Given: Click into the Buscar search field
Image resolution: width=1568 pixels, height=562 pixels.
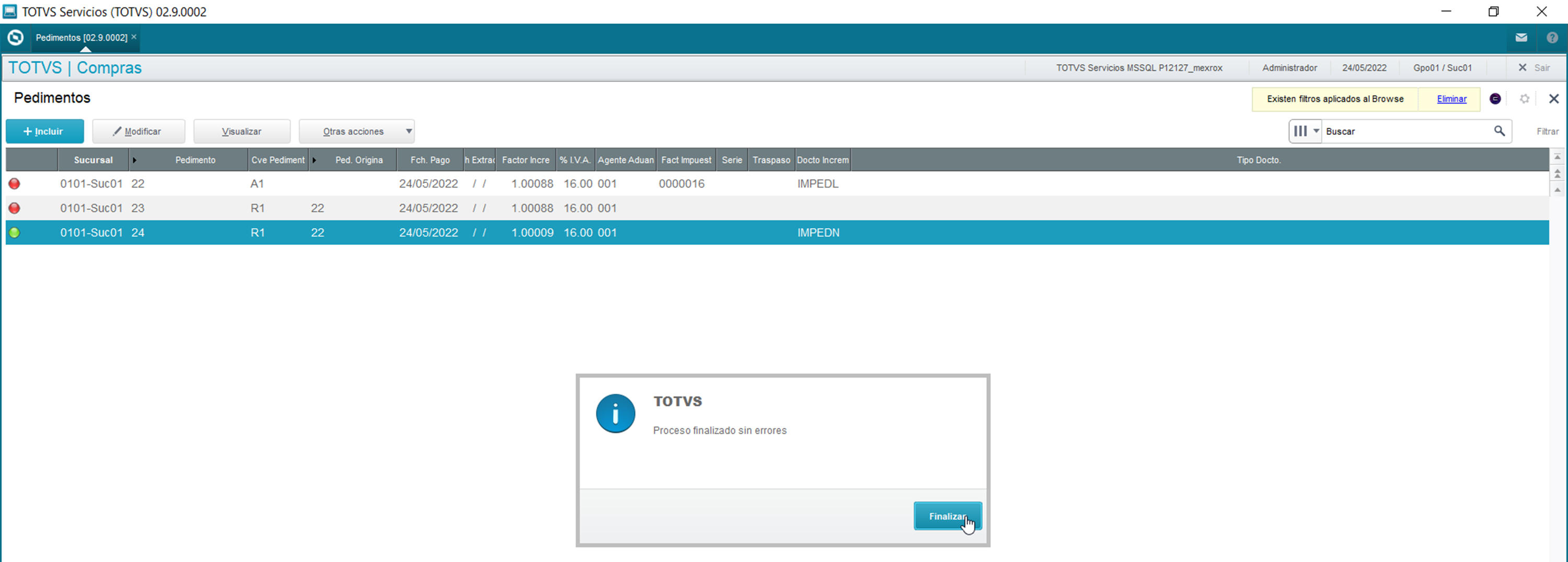Looking at the screenshot, I should click(x=1406, y=132).
